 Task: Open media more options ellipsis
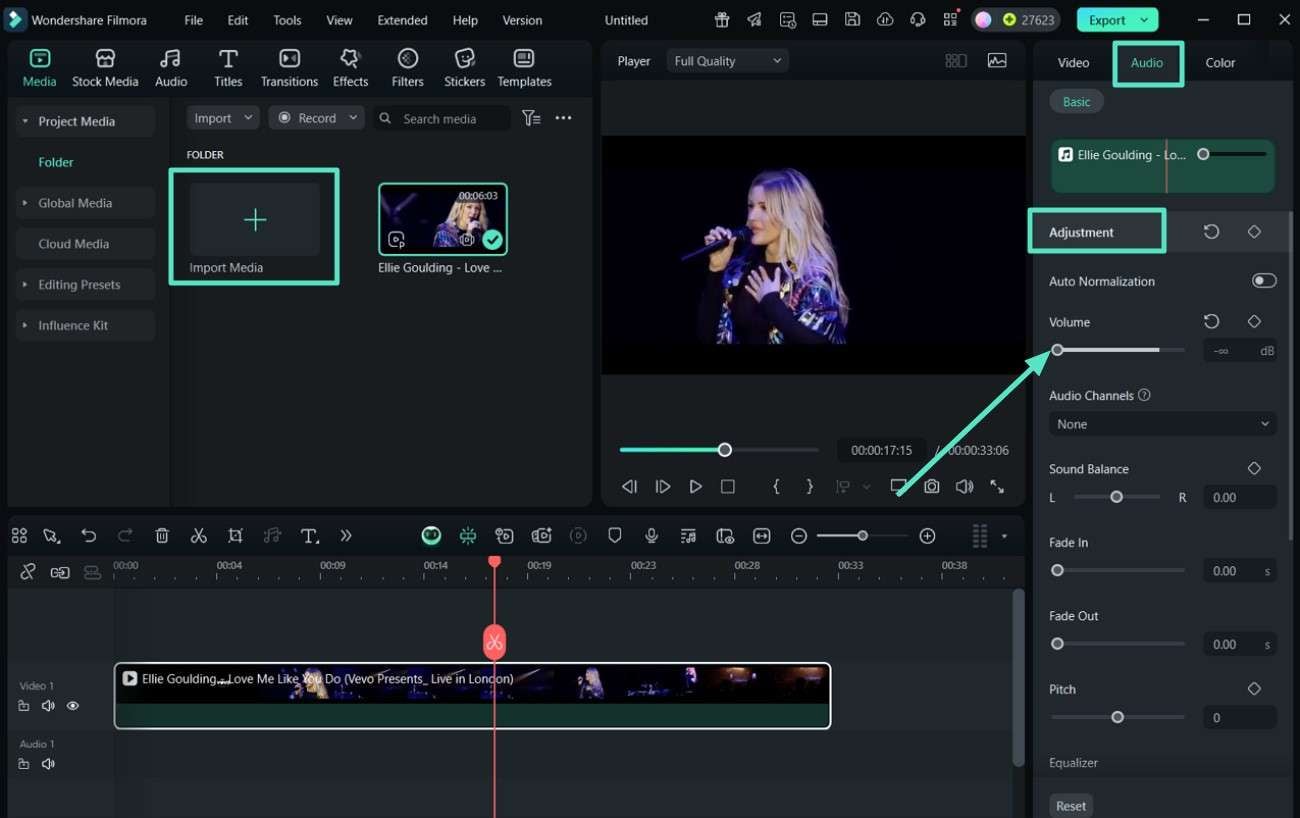pyautogui.click(x=563, y=118)
